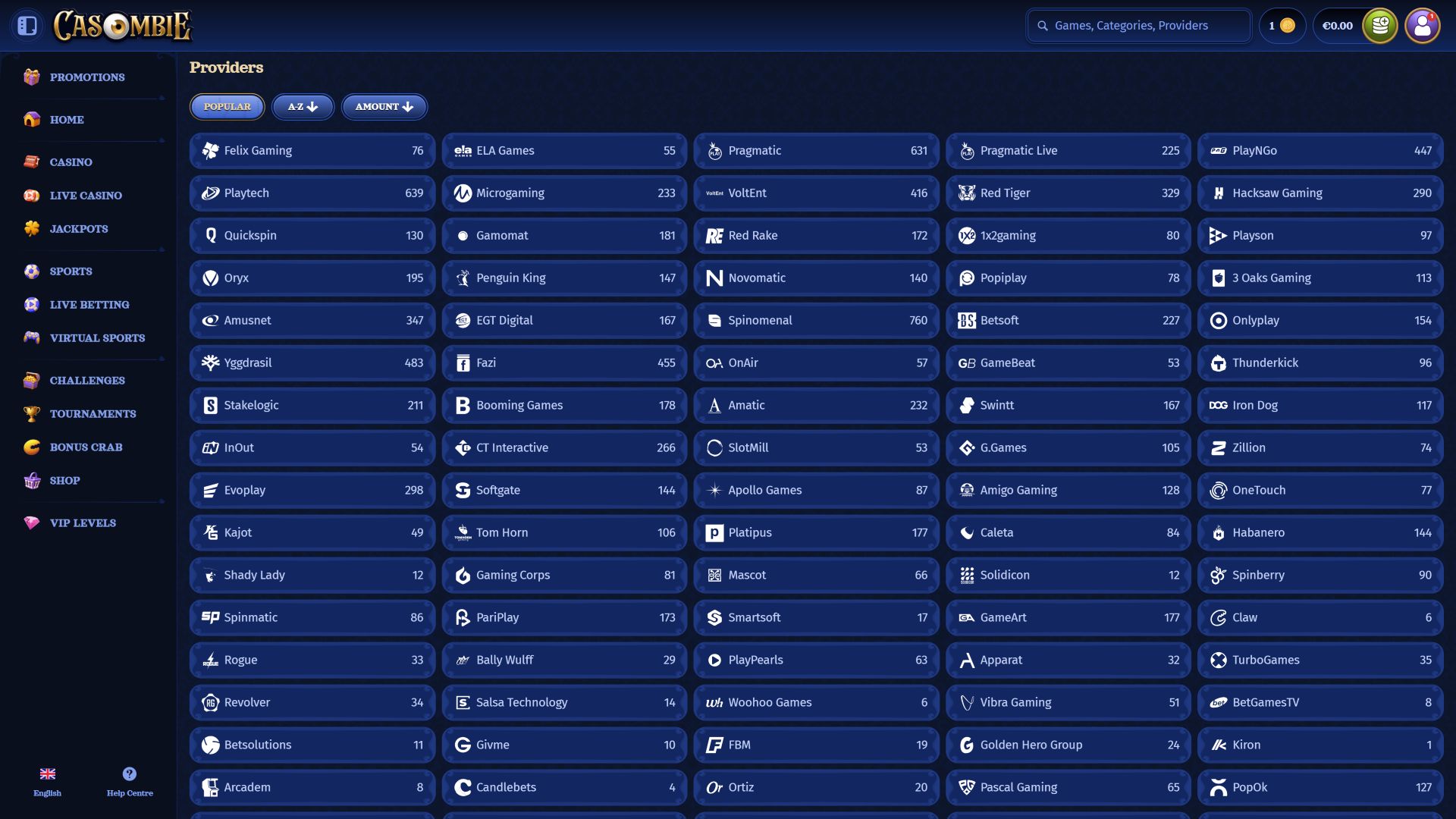Click the Casombie logo
This screenshot has width=1456, height=819.
123,26
